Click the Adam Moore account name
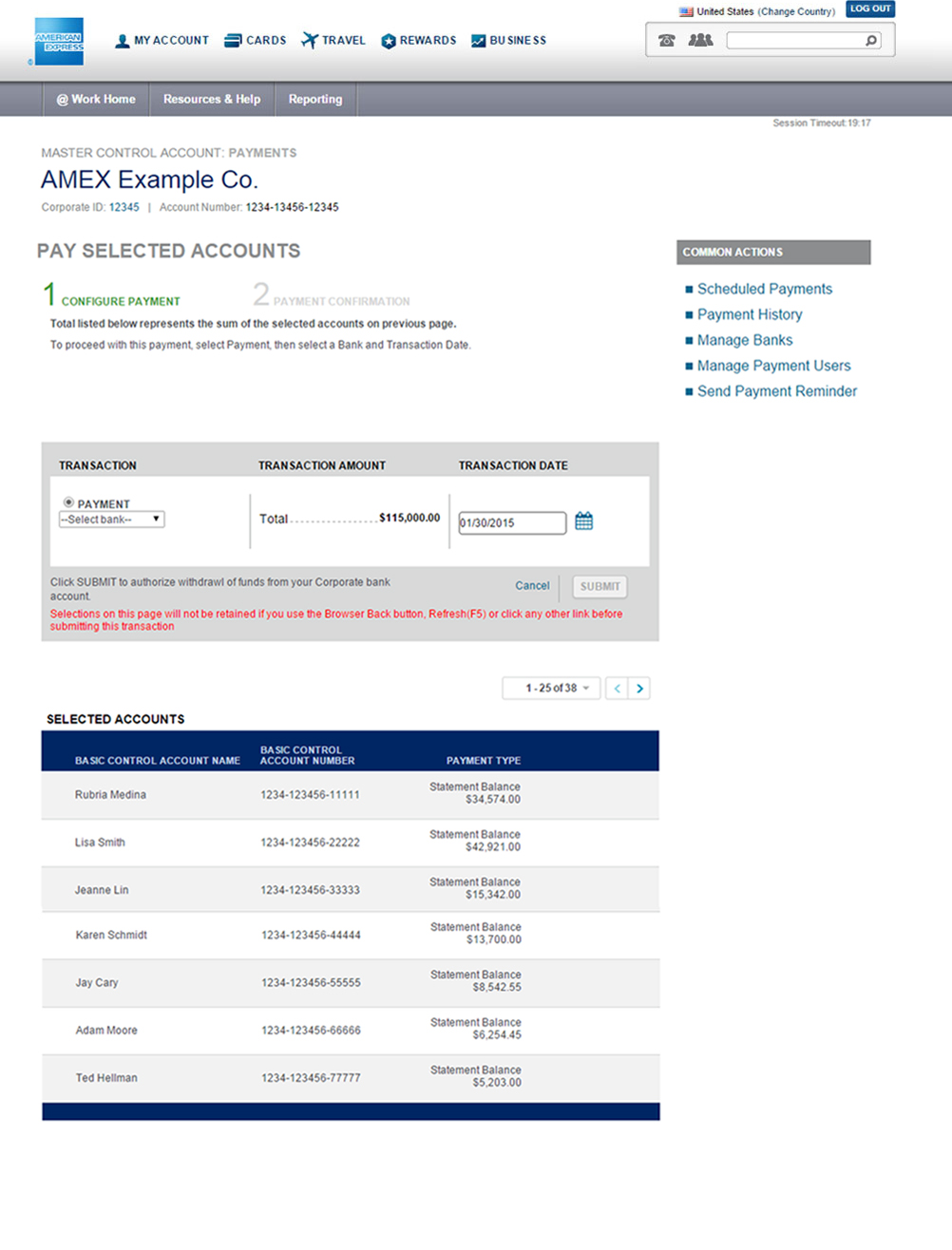Viewport: 952px width, 1250px height. point(106,1031)
